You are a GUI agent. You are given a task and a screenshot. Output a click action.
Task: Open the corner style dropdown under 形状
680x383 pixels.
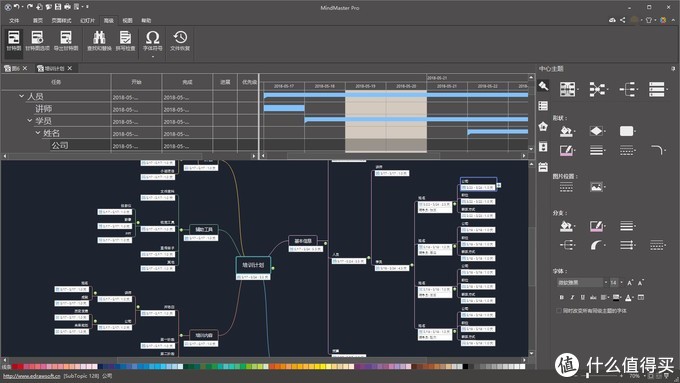click(x=658, y=150)
